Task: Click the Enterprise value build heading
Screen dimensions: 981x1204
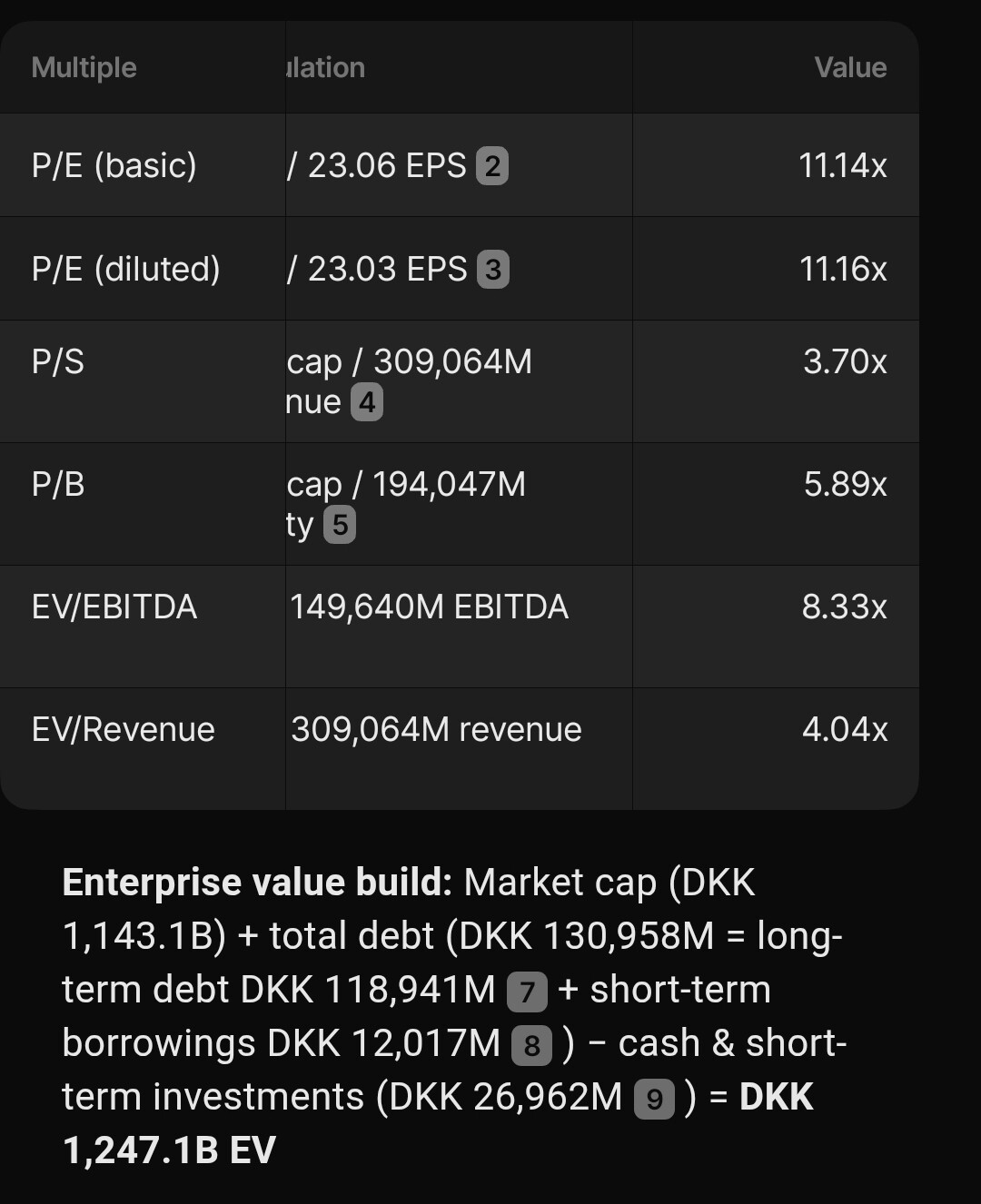Action: [x=257, y=883]
